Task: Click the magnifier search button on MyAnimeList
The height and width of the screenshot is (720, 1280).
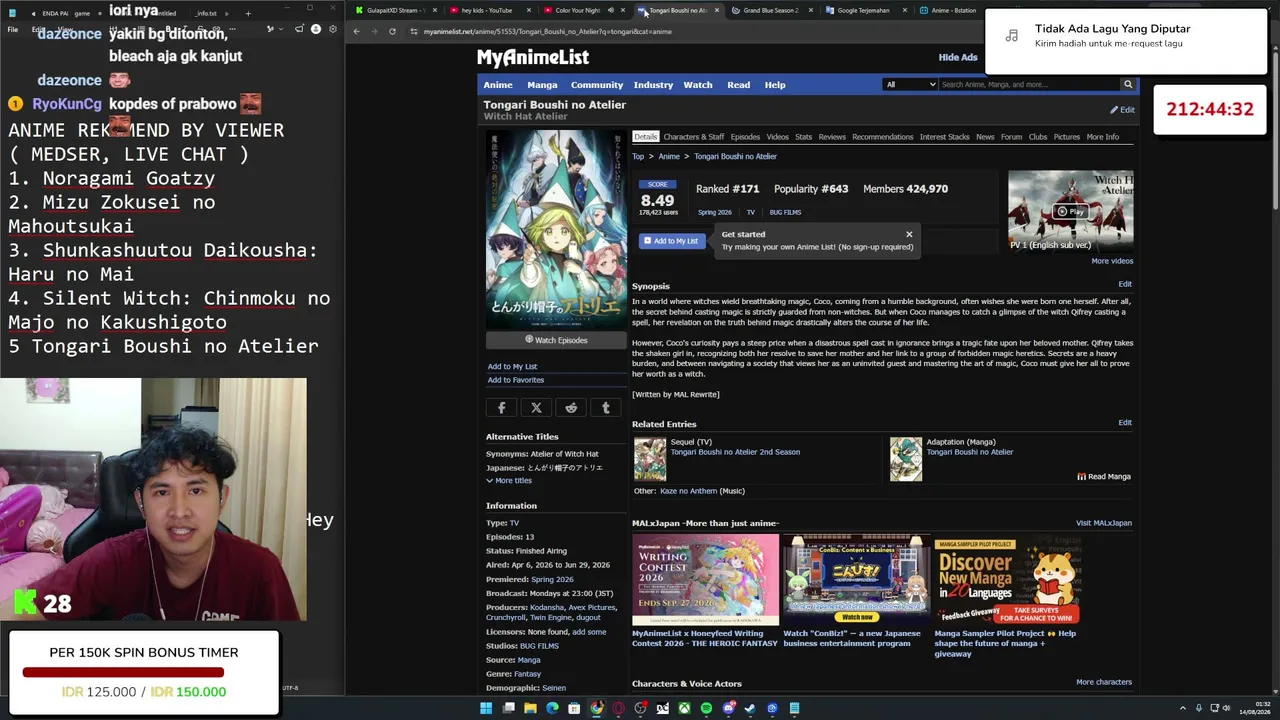Action: click(1128, 85)
